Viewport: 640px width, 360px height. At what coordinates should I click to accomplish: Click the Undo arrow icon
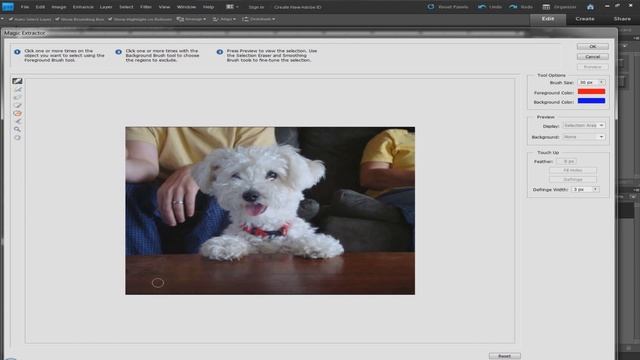(x=482, y=7)
